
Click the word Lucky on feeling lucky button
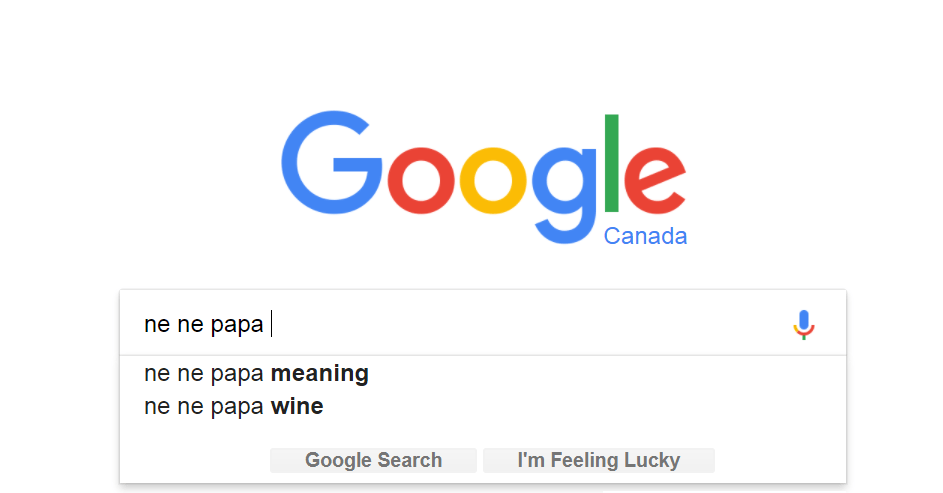pos(652,461)
